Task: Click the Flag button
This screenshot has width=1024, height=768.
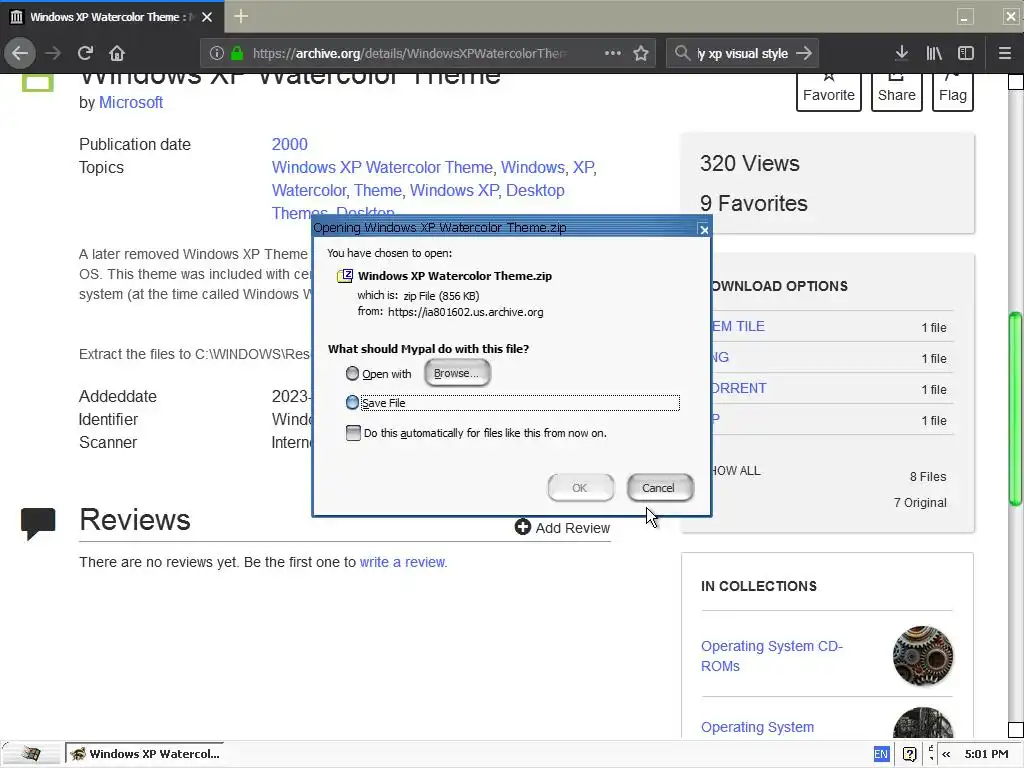Action: point(953,91)
